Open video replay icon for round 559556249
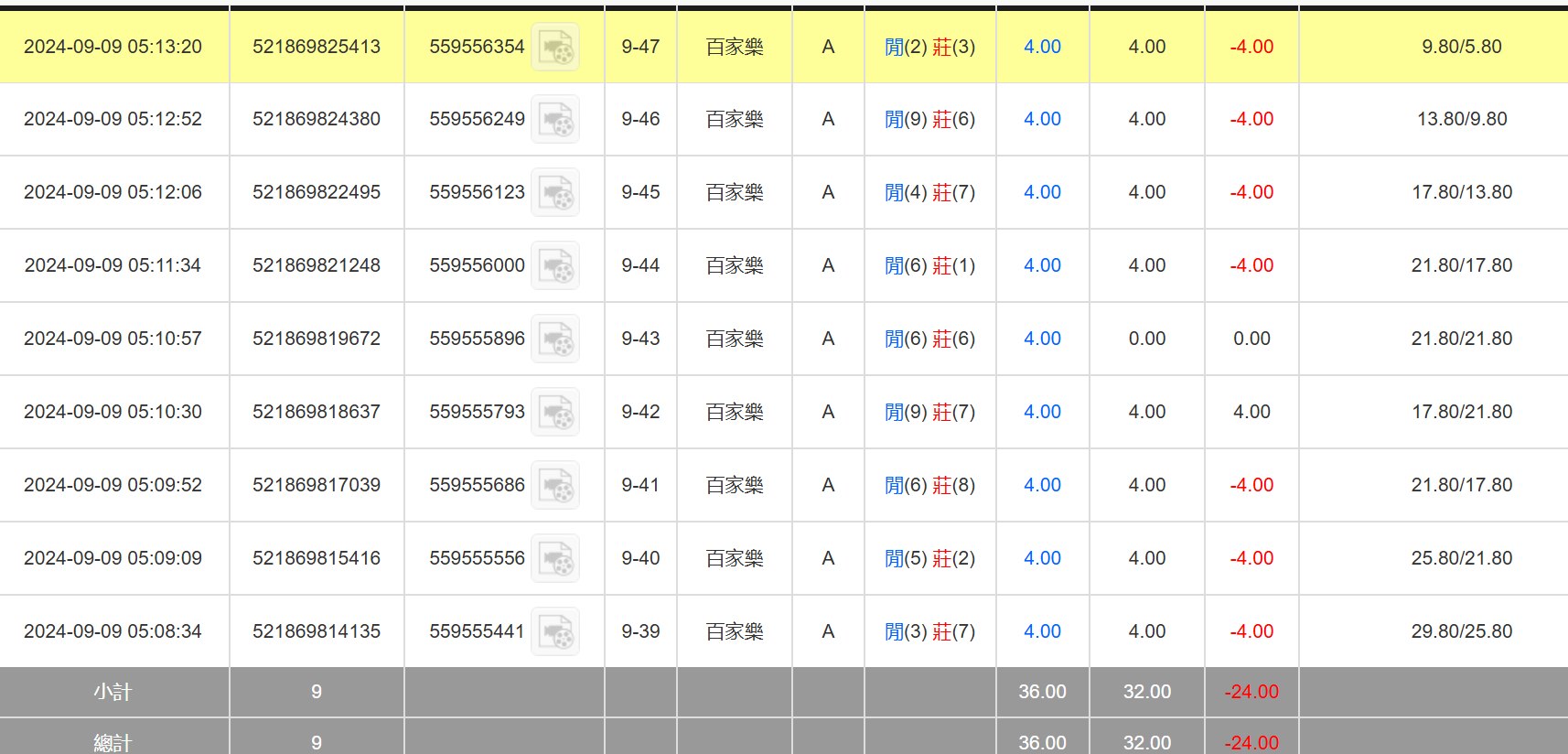Viewport: 1568px width, 754px height. (x=555, y=120)
